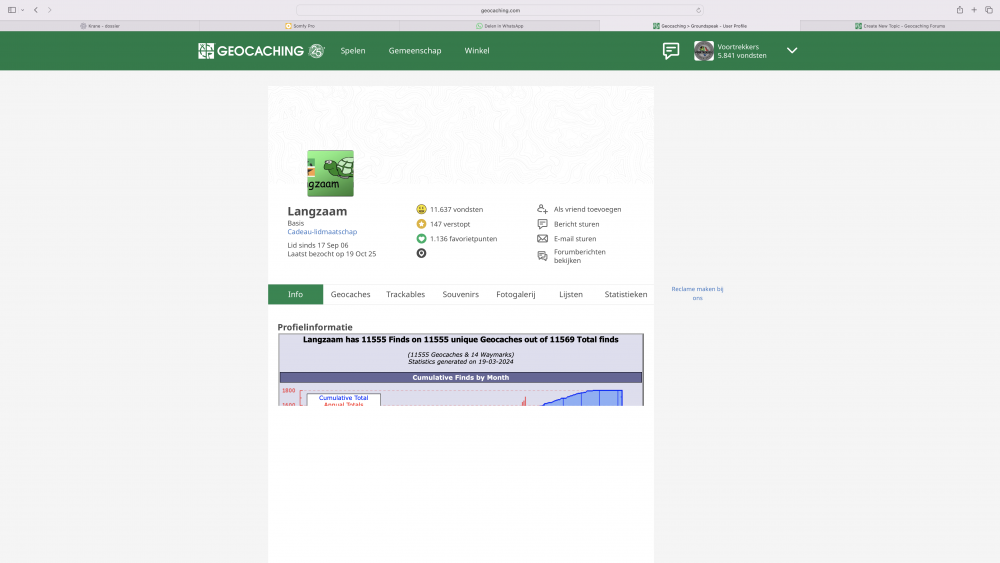Click Bericht sturen link
The width and height of the screenshot is (1000, 563).
(576, 224)
